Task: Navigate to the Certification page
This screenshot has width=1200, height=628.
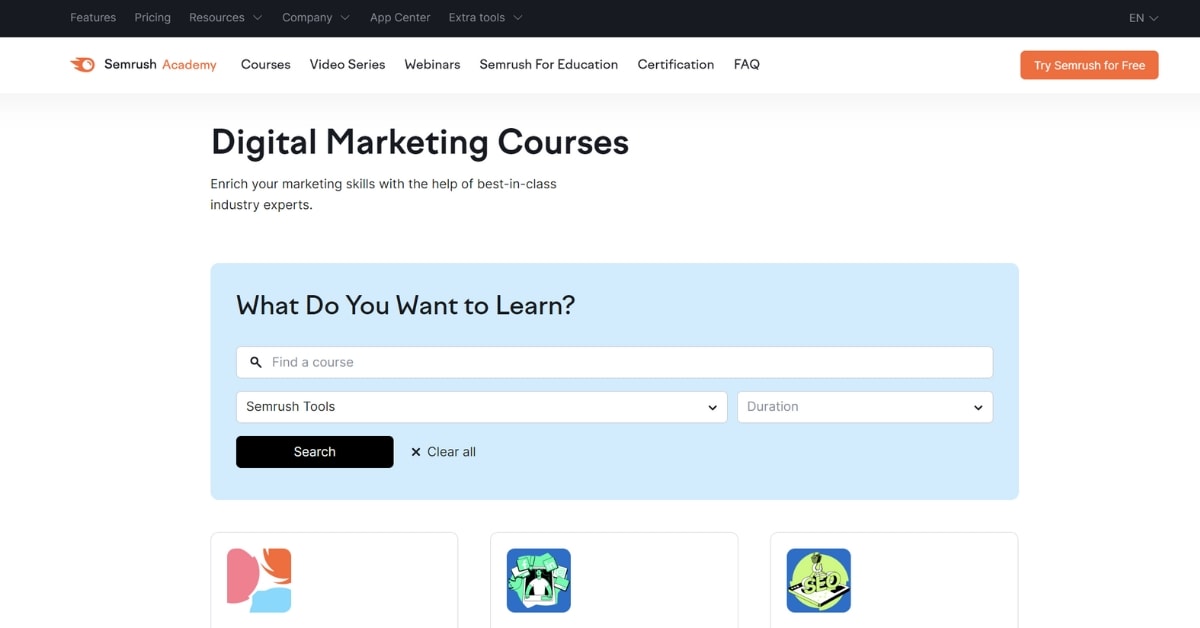Action: tap(676, 64)
